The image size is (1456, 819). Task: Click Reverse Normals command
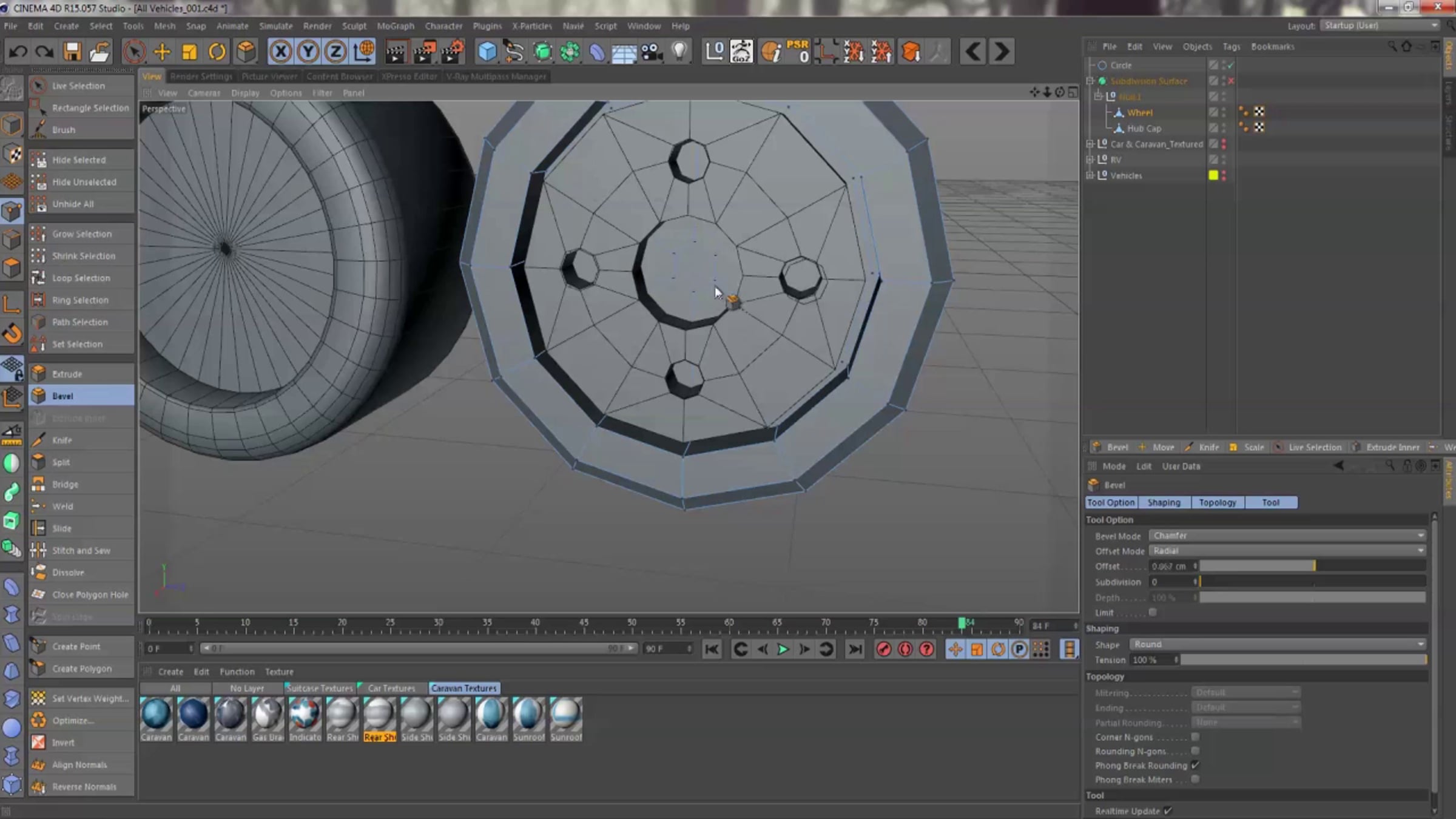coord(81,786)
